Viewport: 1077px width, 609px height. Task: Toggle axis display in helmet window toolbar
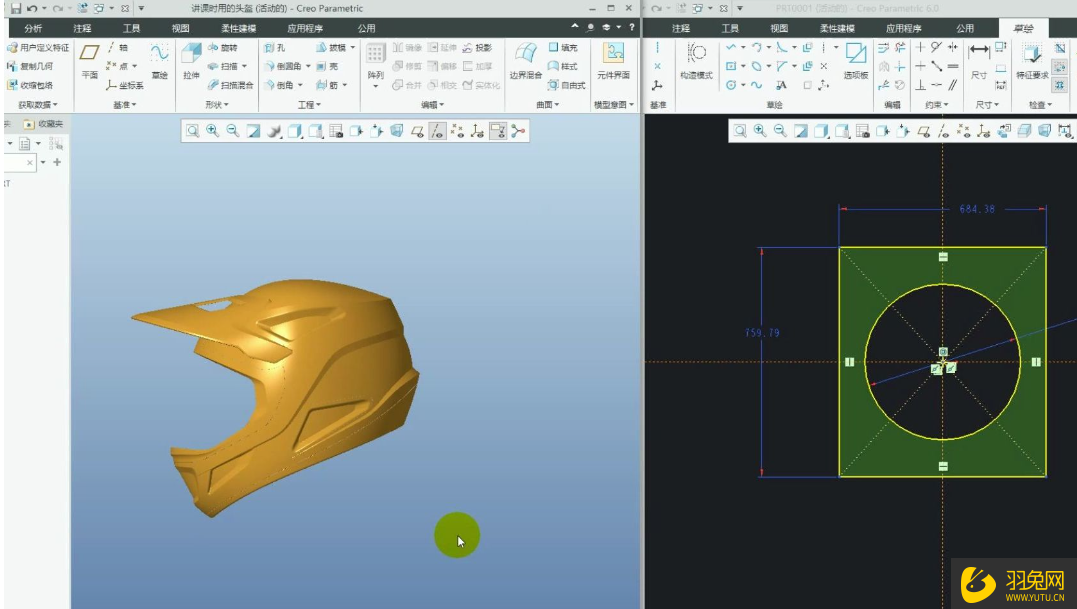click(437, 131)
